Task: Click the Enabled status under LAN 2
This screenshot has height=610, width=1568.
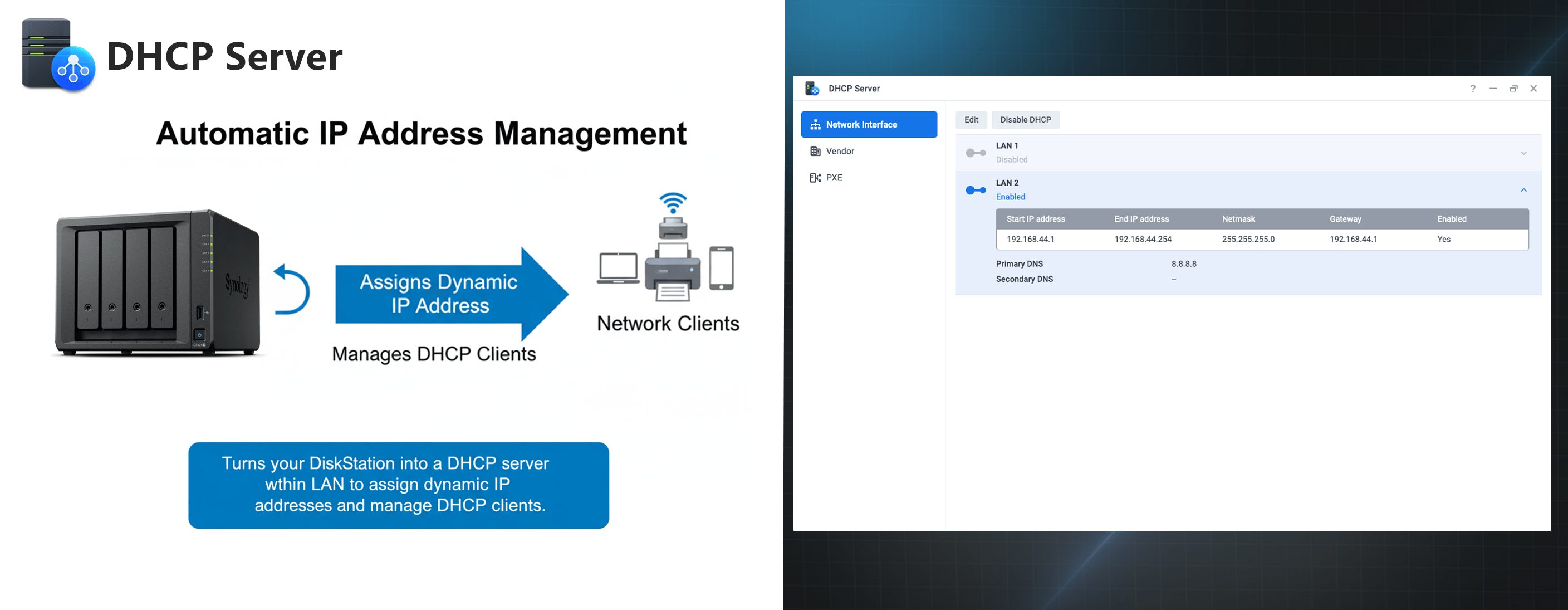Action: pyautogui.click(x=1010, y=197)
